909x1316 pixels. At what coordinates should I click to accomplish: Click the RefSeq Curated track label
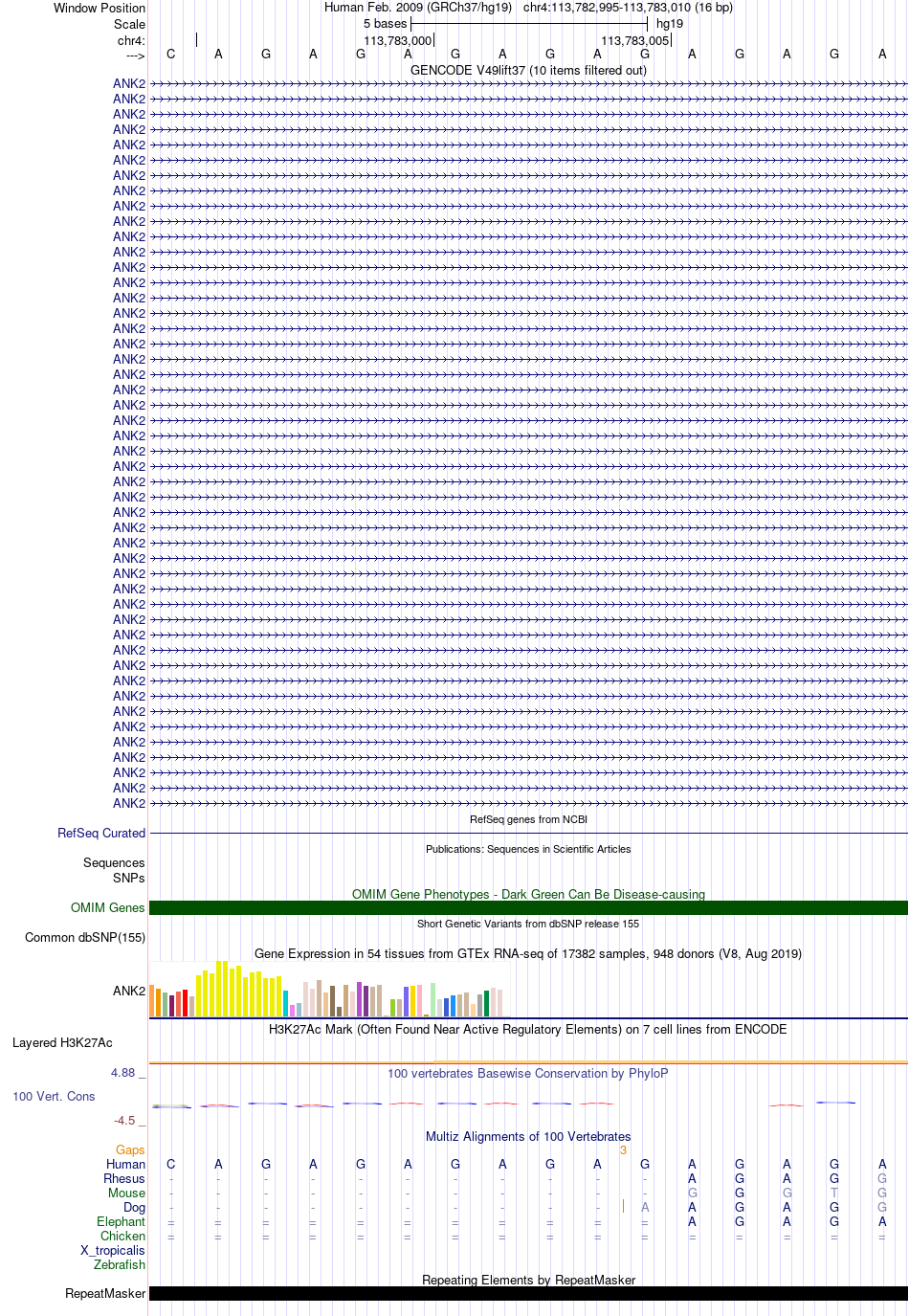(101, 833)
